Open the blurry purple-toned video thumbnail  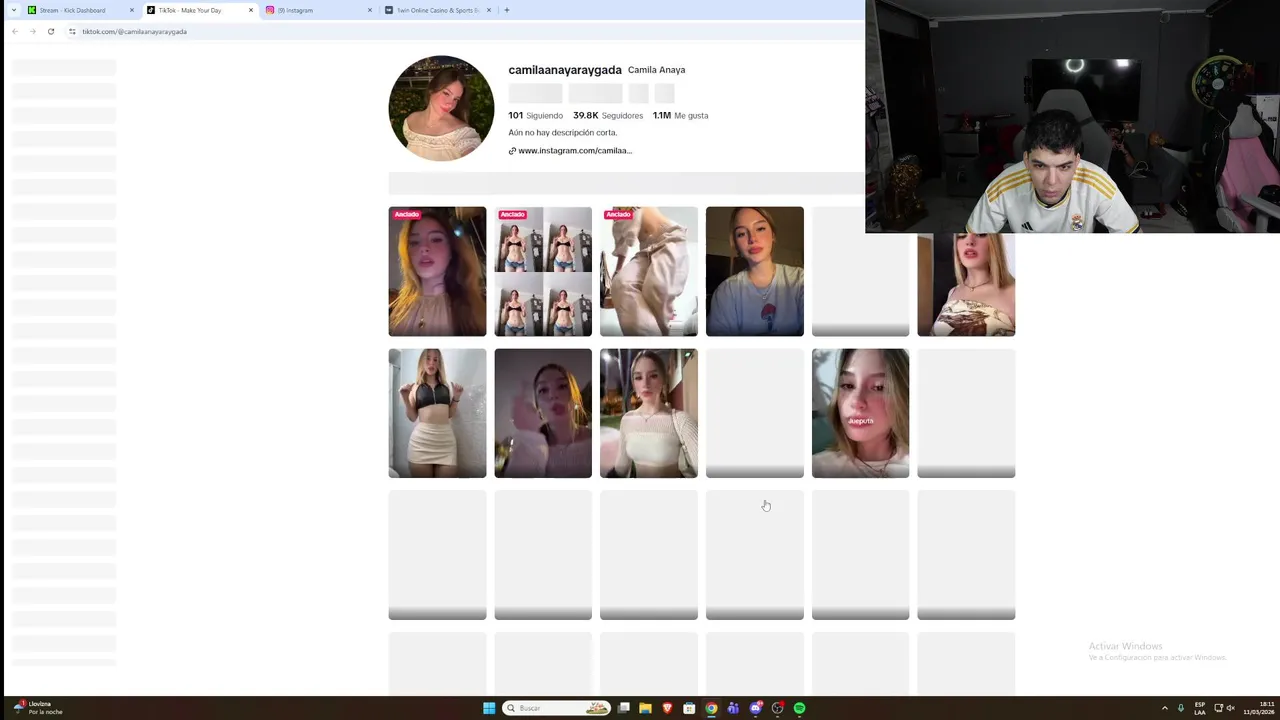coord(543,413)
